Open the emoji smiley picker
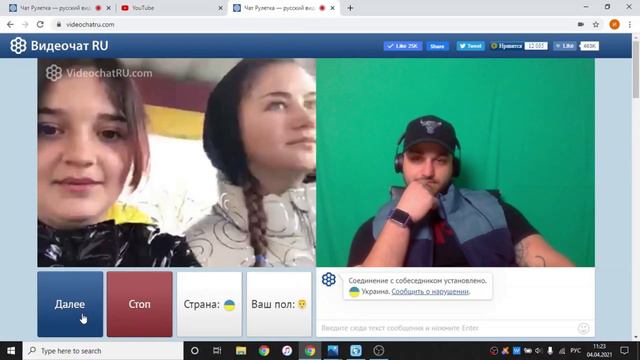This screenshot has height=360, width=640. (583, 328)
